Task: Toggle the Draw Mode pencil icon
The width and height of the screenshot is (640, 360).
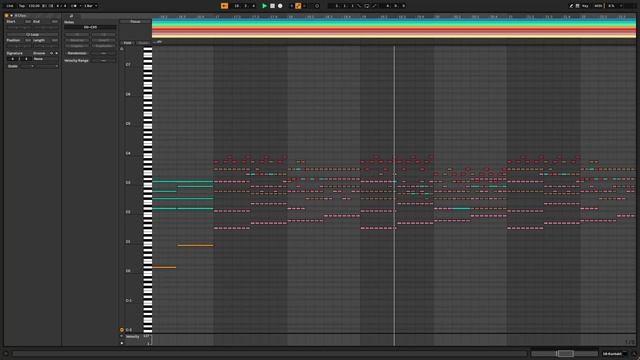Action: tap(571, 6)
